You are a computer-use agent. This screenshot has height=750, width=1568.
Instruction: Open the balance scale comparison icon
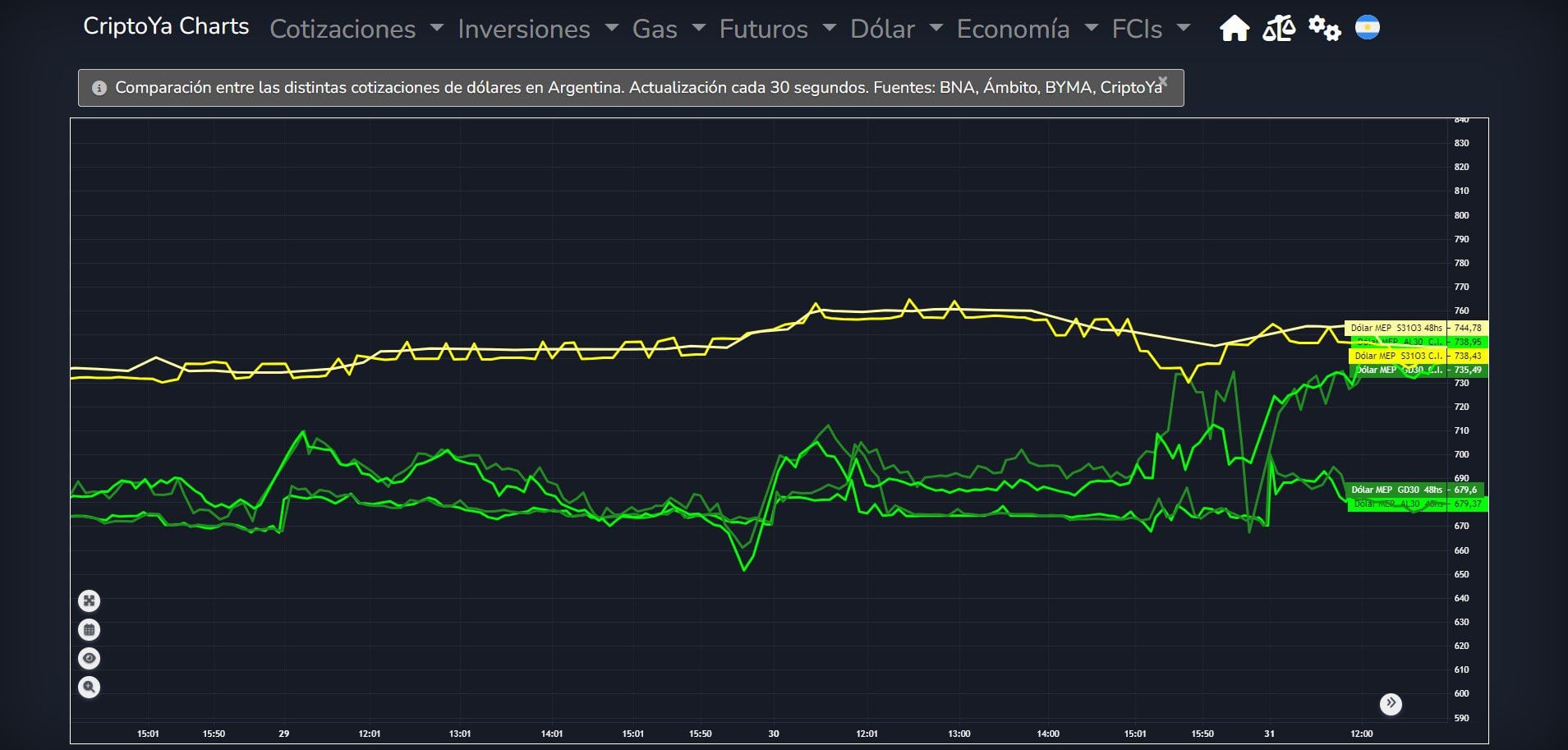coord(1278,29)
